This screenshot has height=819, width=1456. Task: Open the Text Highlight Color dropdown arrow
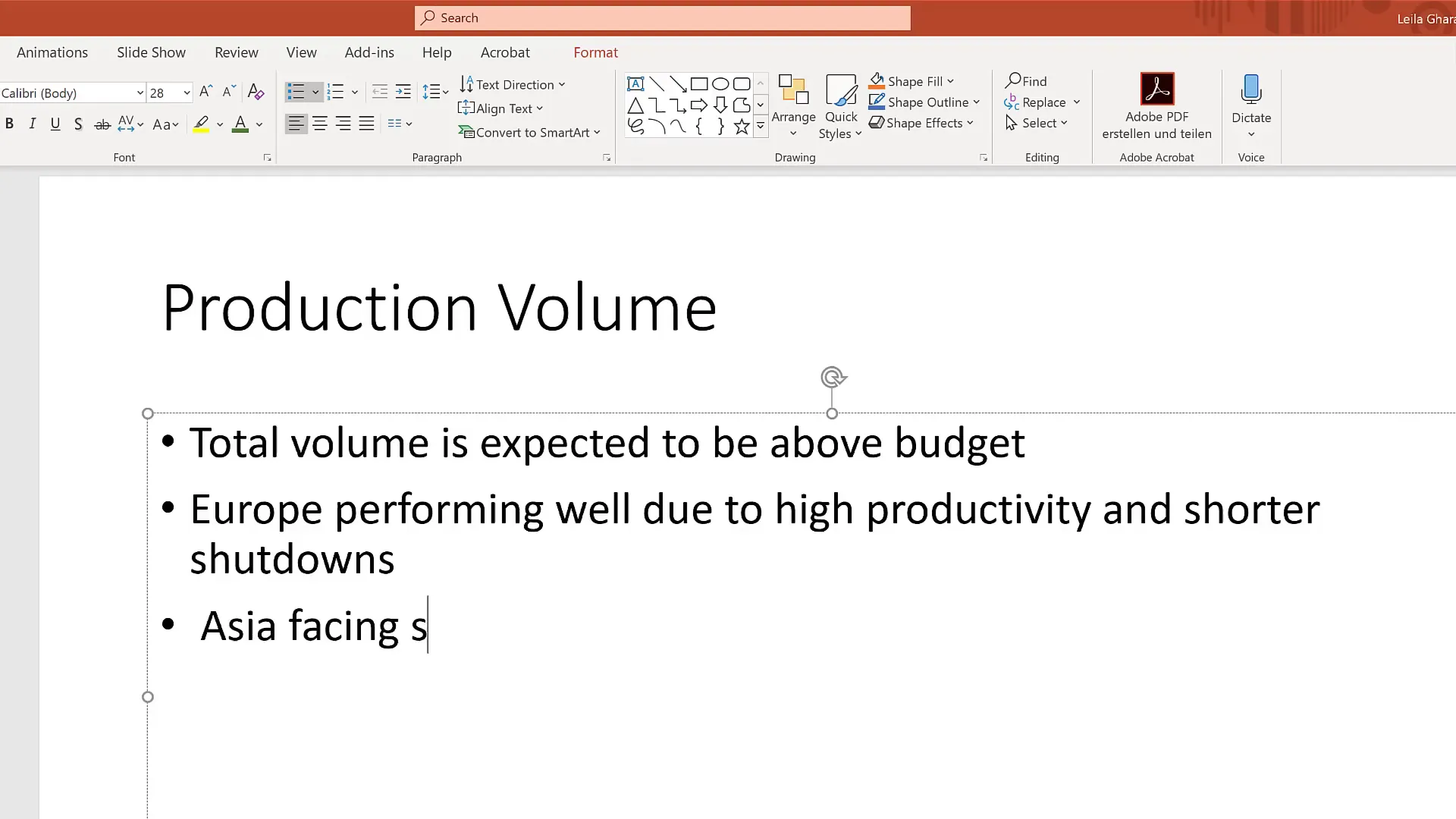[x=219, y=124]
